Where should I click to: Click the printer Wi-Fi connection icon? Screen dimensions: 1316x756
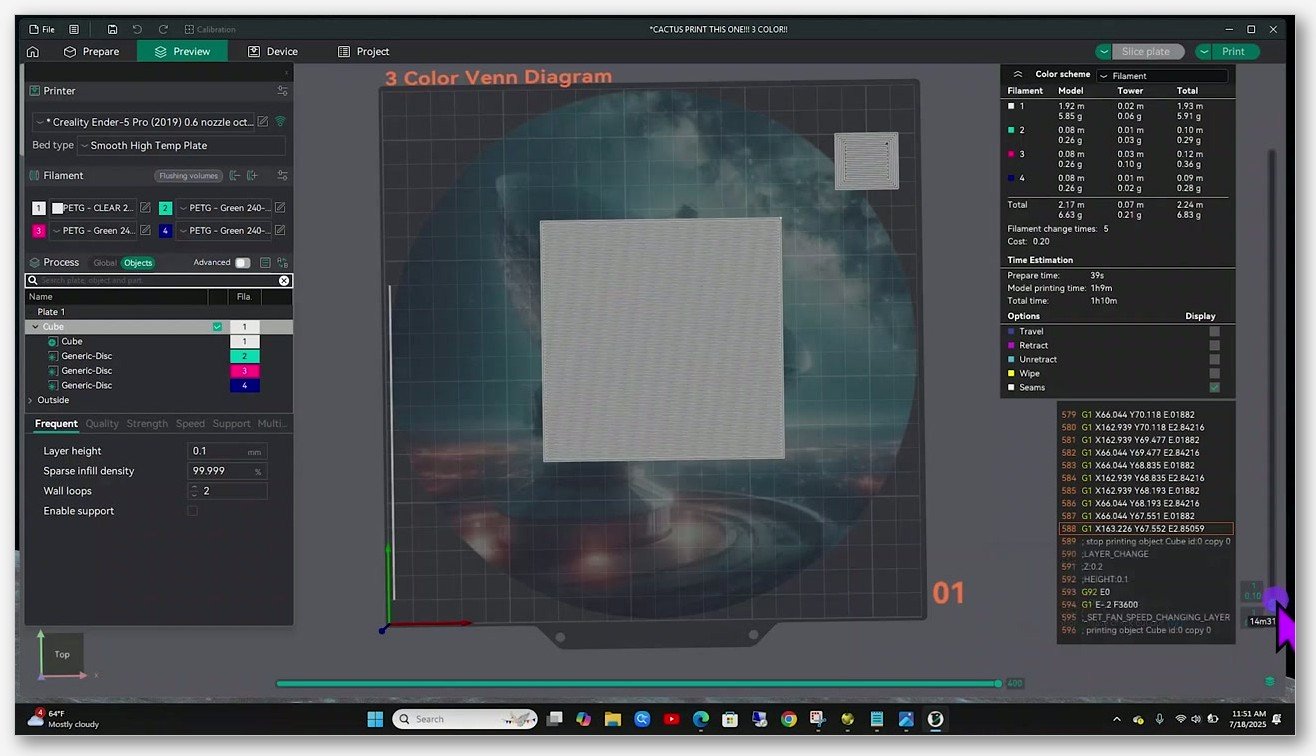tap(280, 121)
